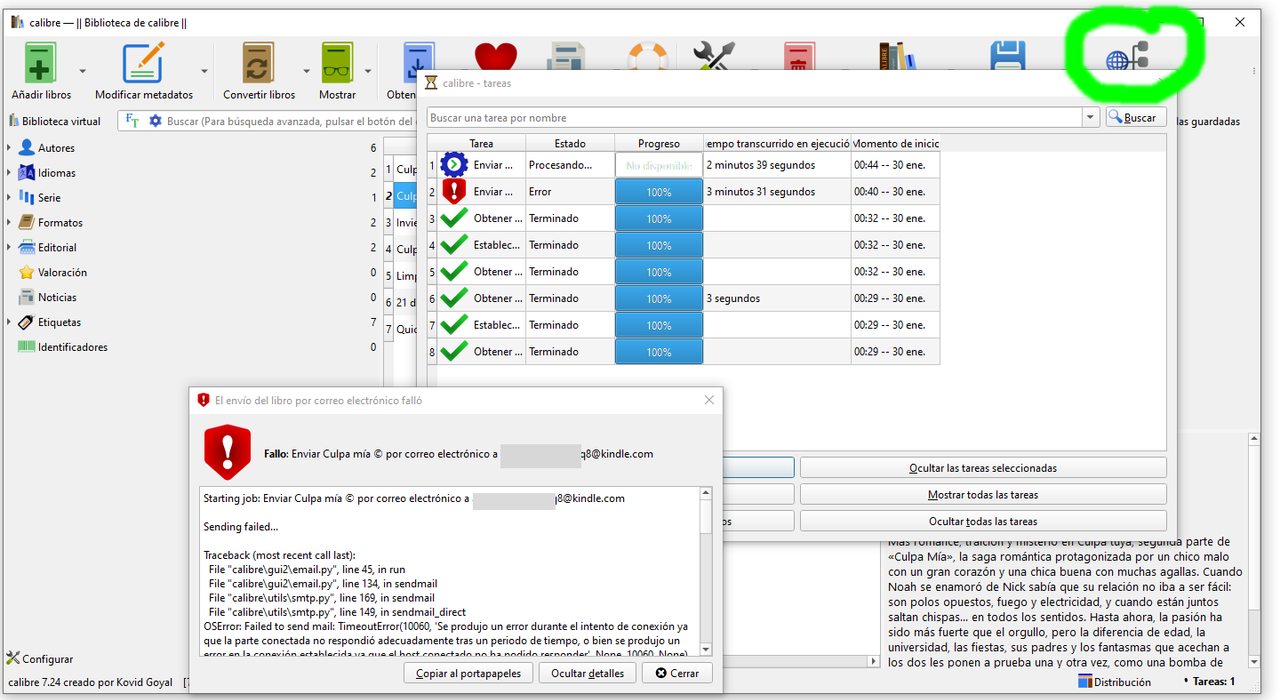This screenshot has width=1280, height=700.
Task: Expand the Serie tree category
Action: 10,198
